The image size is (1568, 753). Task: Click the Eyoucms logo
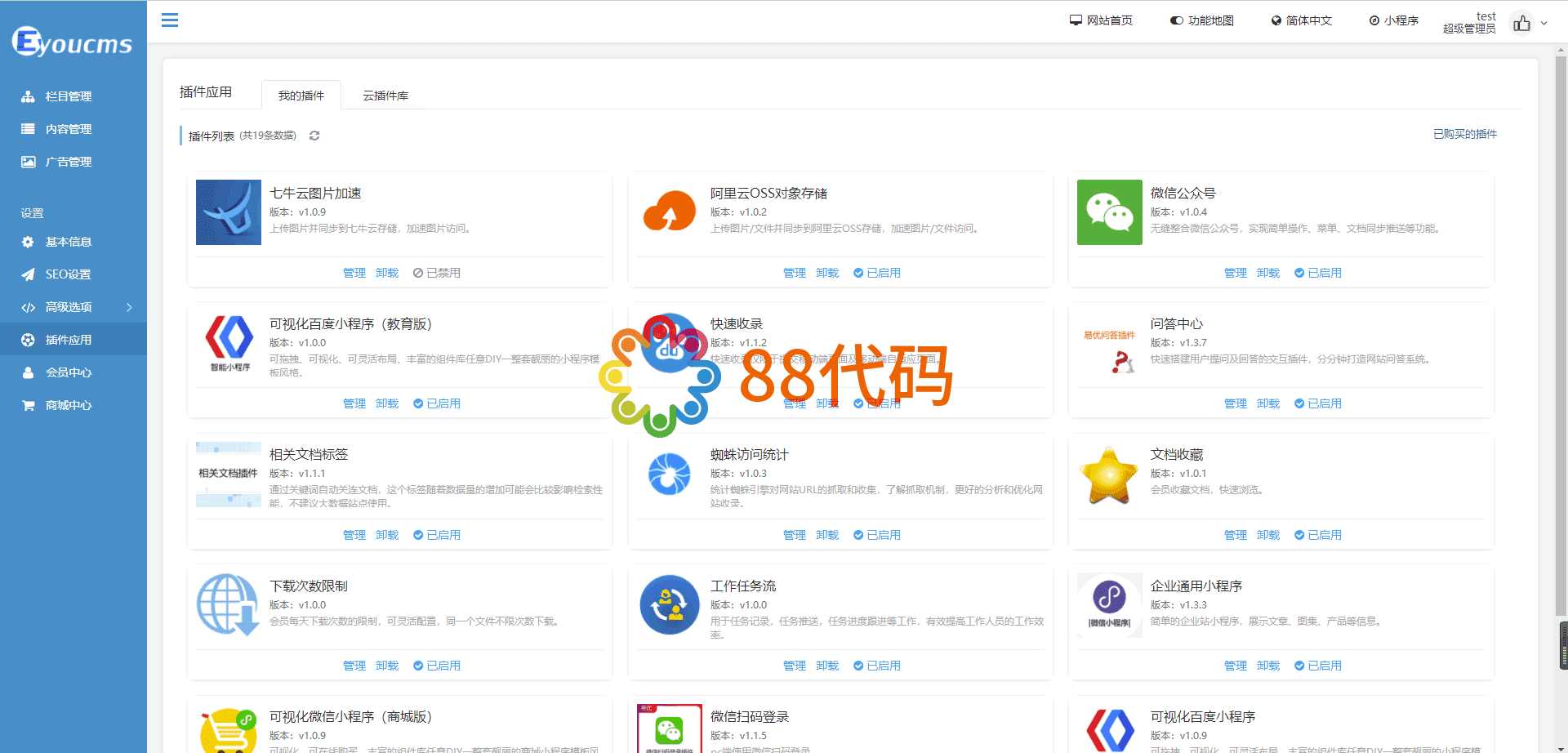(x=72, y=42)
